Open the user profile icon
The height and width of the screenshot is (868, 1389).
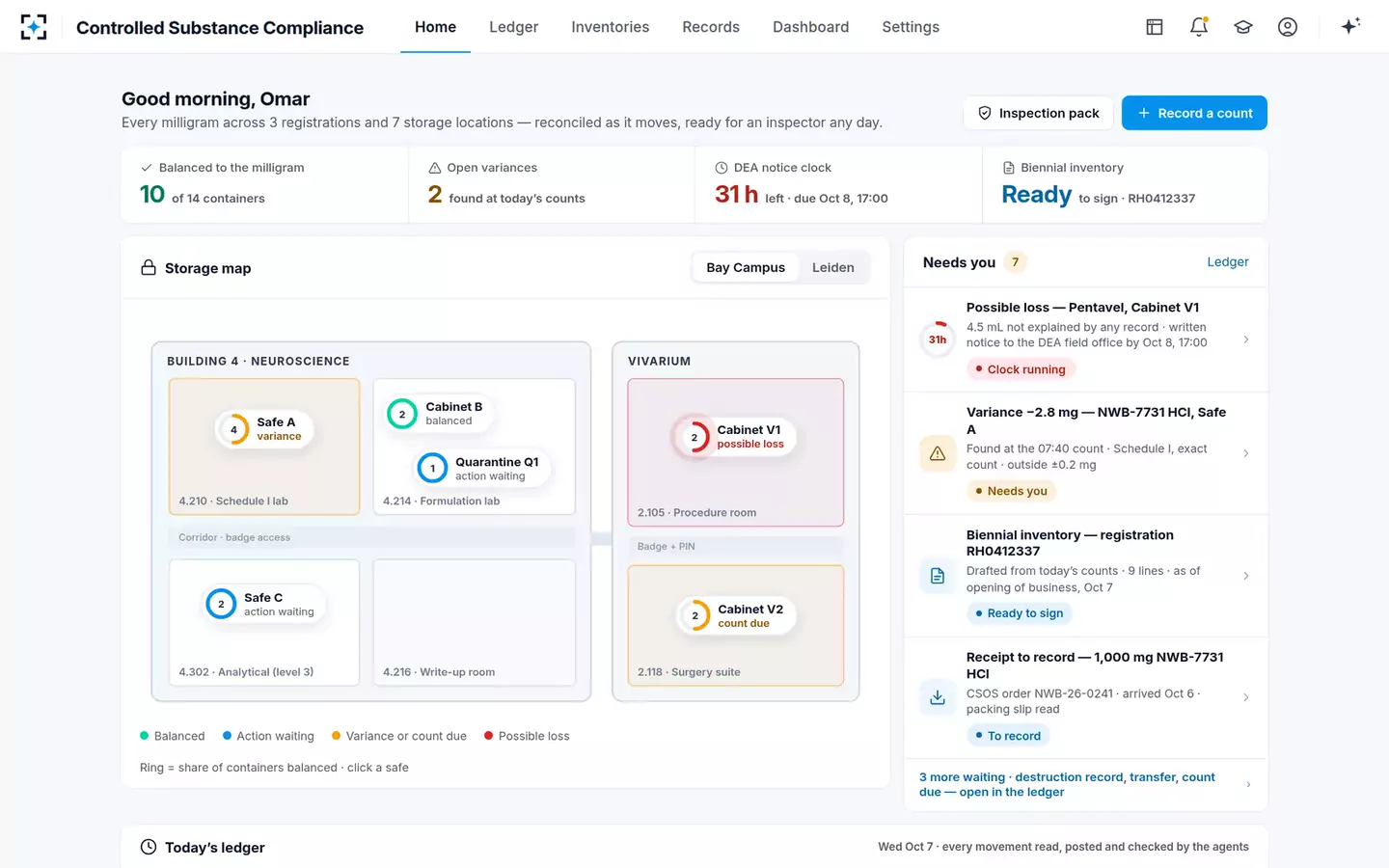click(x=1288, y=27)
